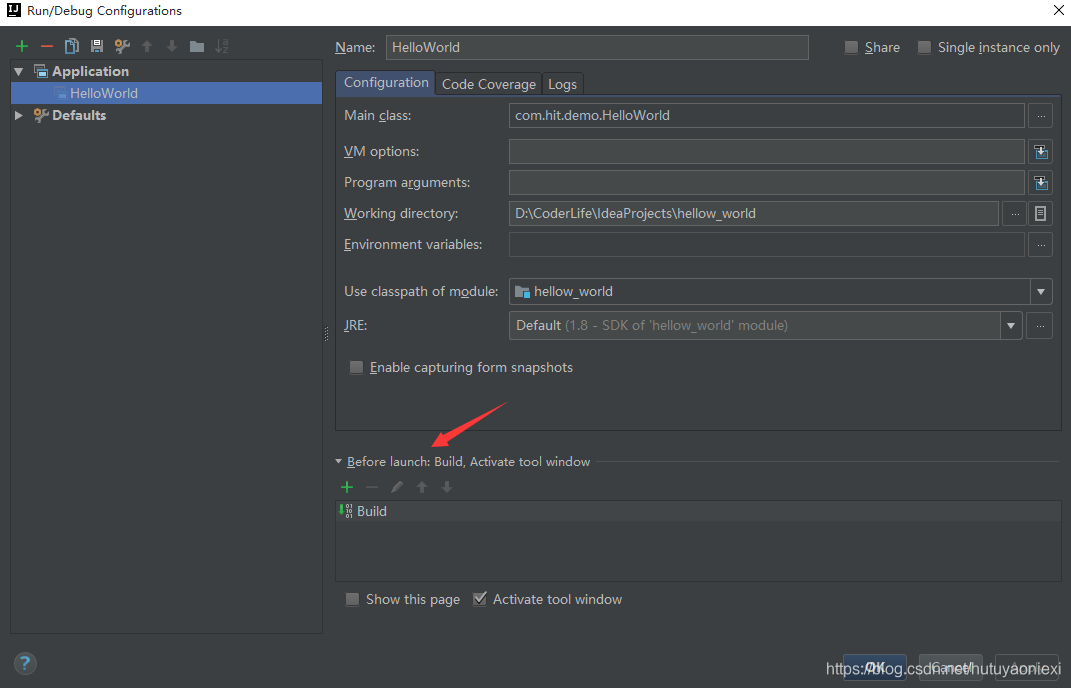The width and height of the screenshot is (1071, 688).
Task: Move configuration down in left toolbar
Action: 172,46
